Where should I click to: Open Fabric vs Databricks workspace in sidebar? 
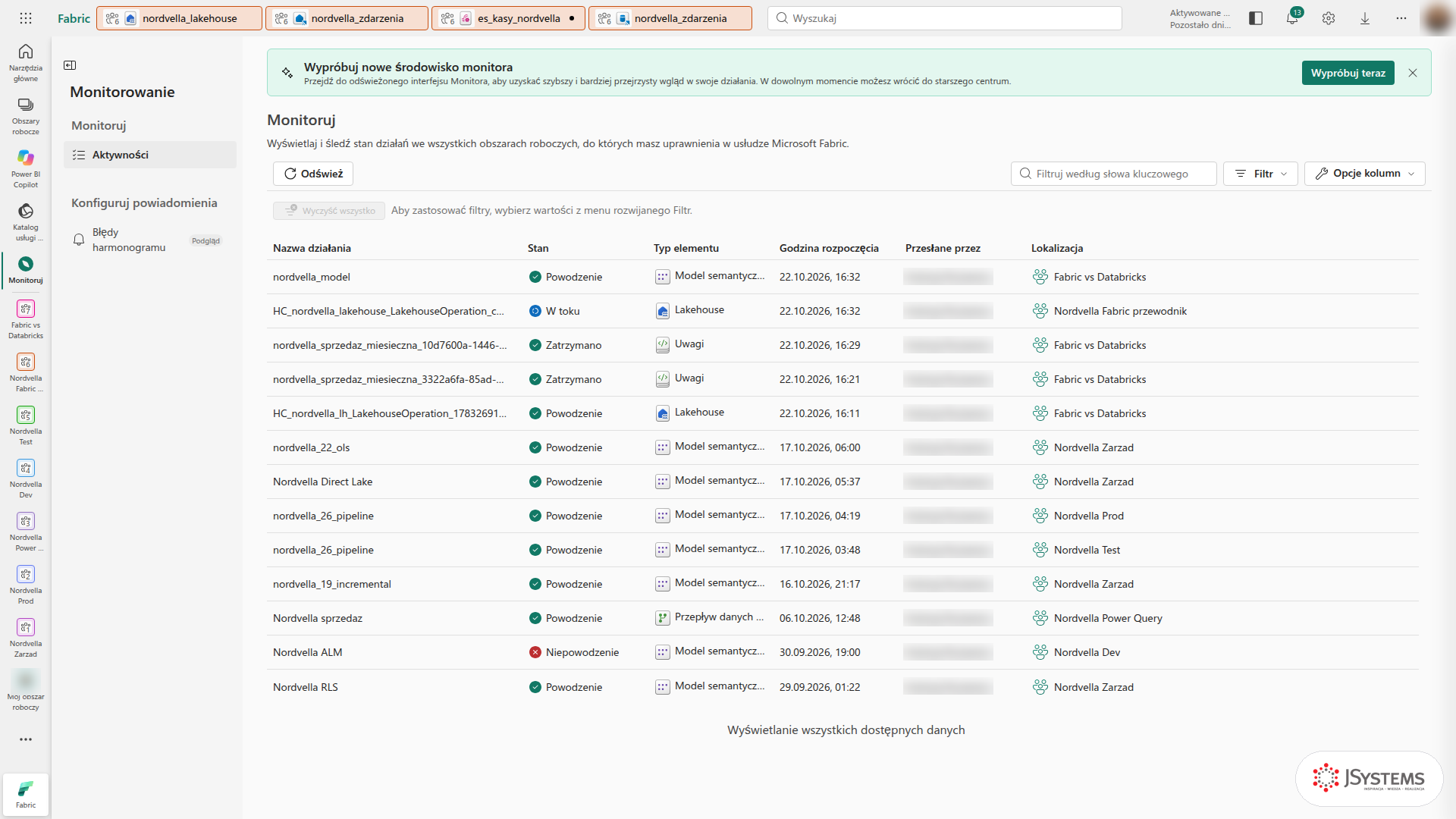coord(26,319)
